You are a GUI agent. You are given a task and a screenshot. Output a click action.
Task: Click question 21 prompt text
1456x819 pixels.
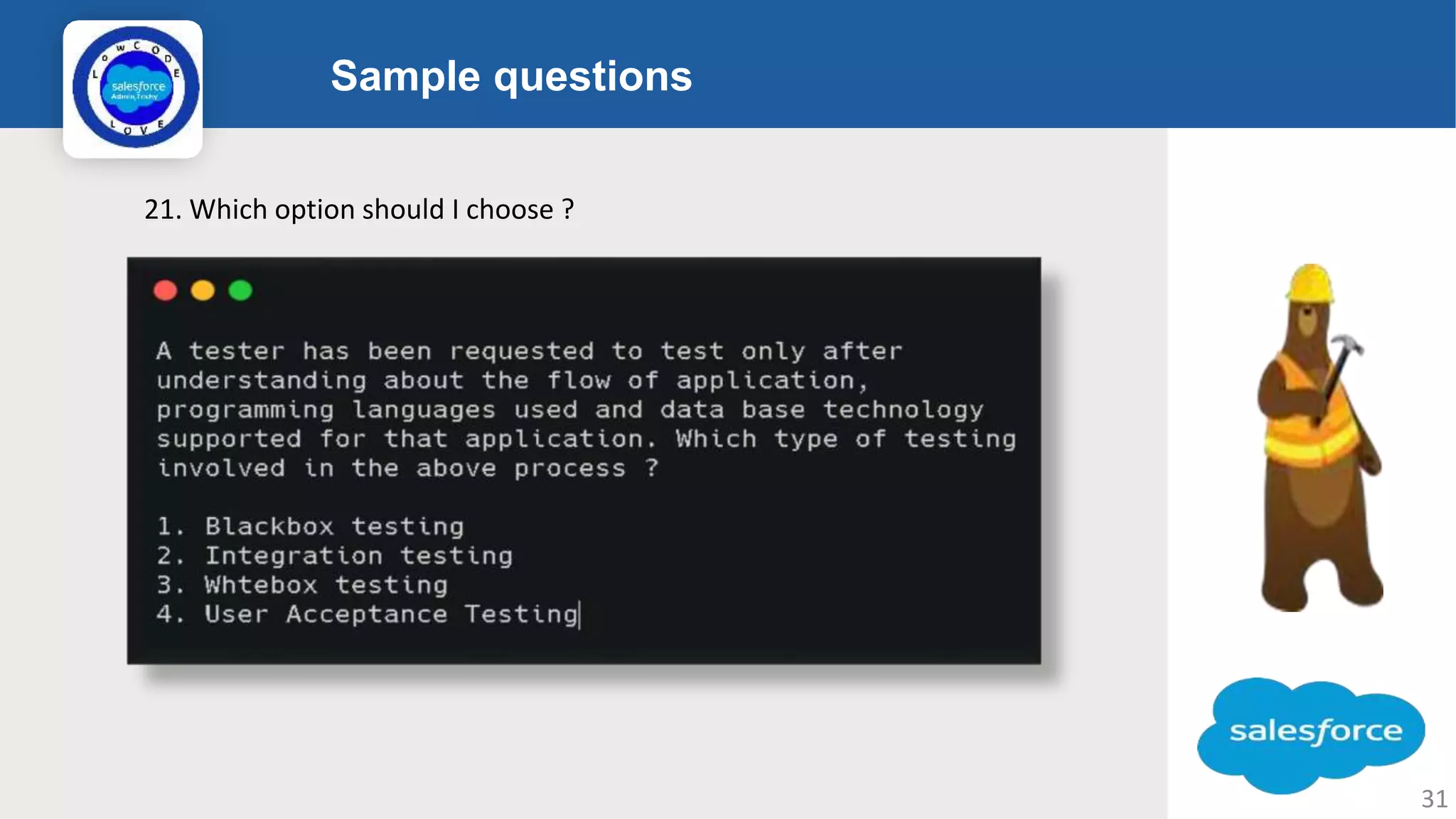coord(358,210)
